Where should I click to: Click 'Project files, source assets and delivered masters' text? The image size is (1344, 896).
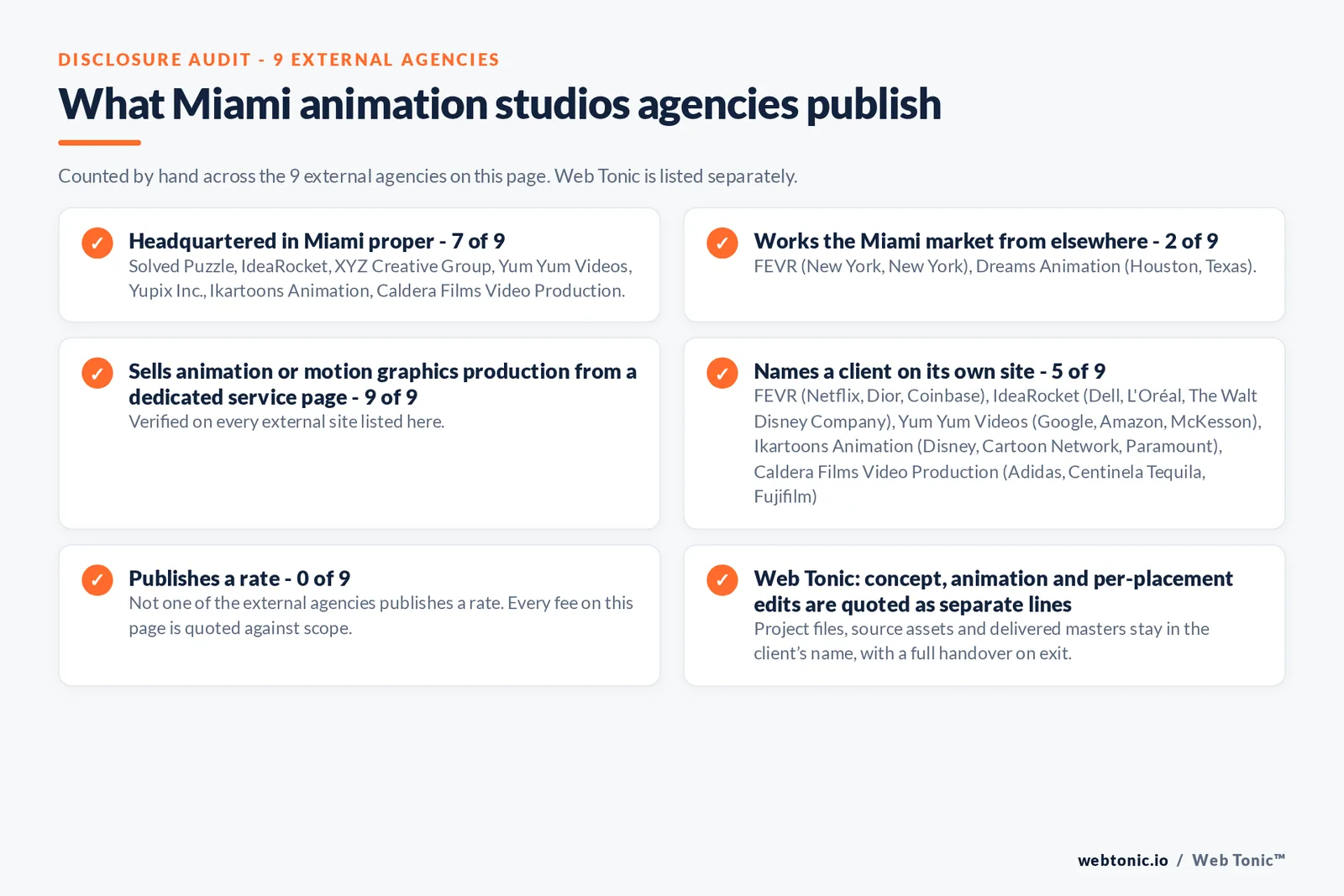coord(981,641)
